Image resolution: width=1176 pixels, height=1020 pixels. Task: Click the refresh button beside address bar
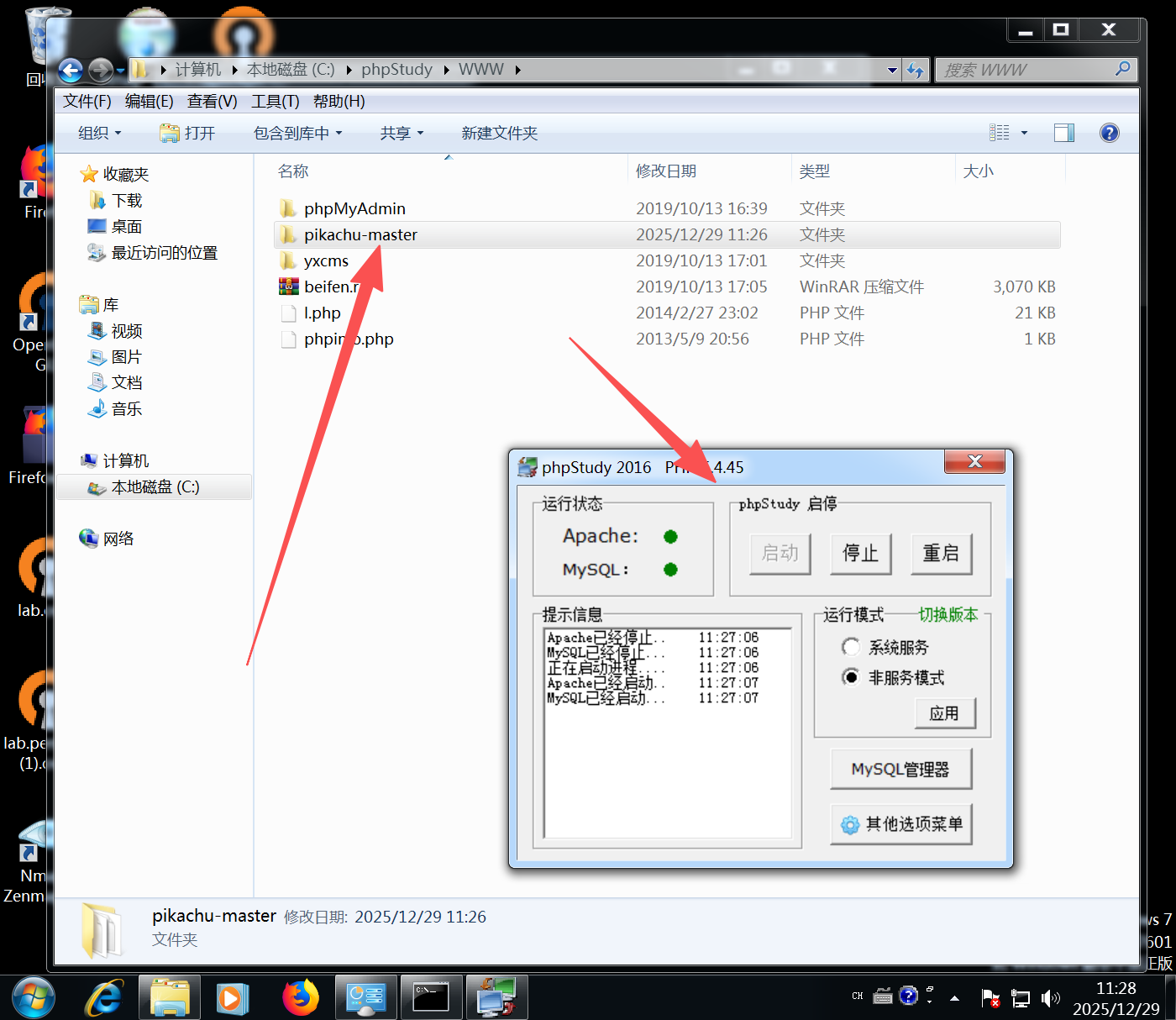(x=915, y=70)
